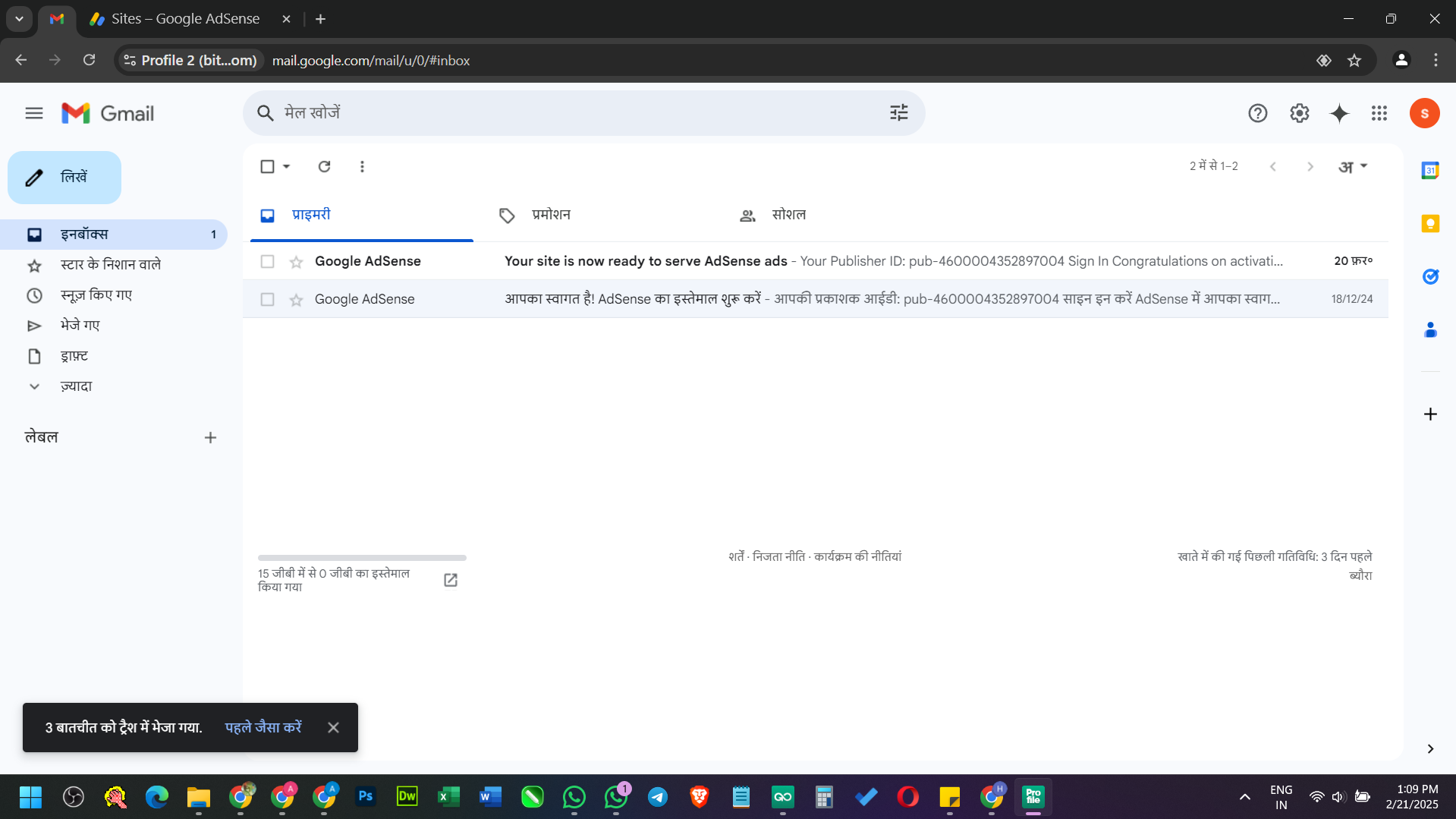Open Gmail support help icon
The width and height of the screenshot is (1456, 819).
pyautogui.click(x=1258, y=113)
